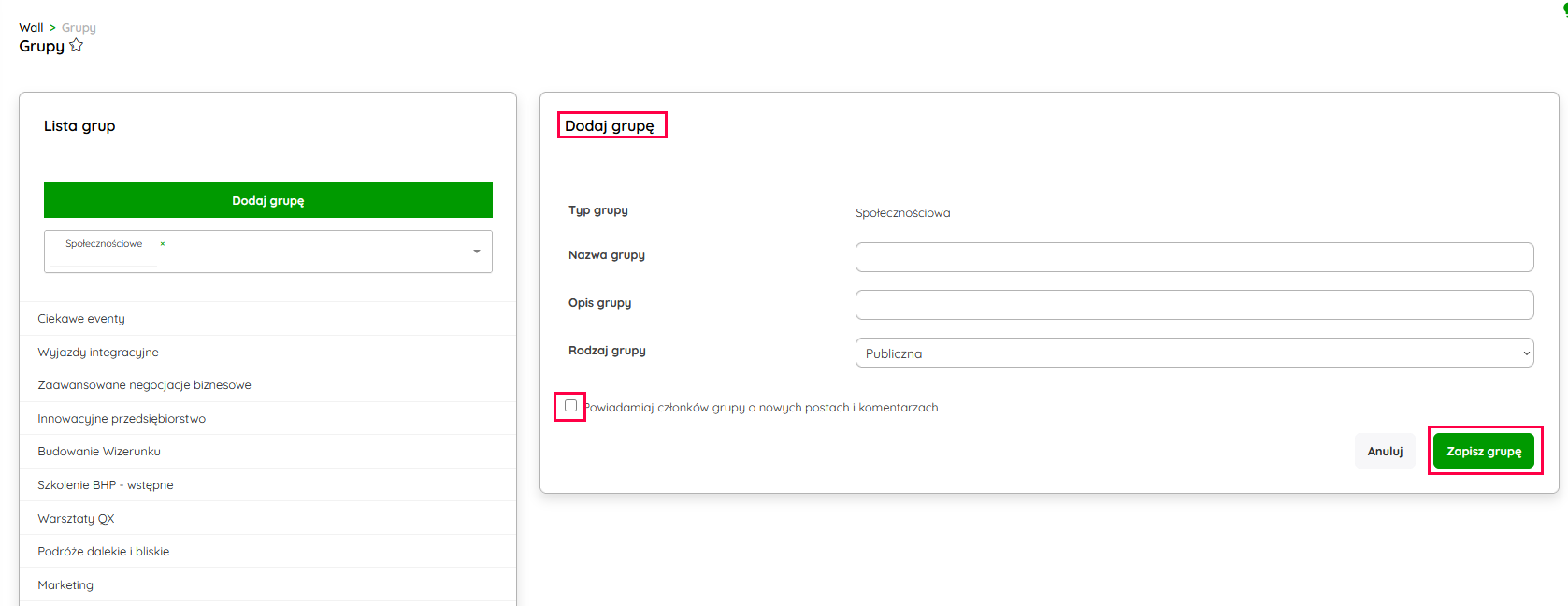Click the Nazwa grupy input field

click(x=1193, y=257)
